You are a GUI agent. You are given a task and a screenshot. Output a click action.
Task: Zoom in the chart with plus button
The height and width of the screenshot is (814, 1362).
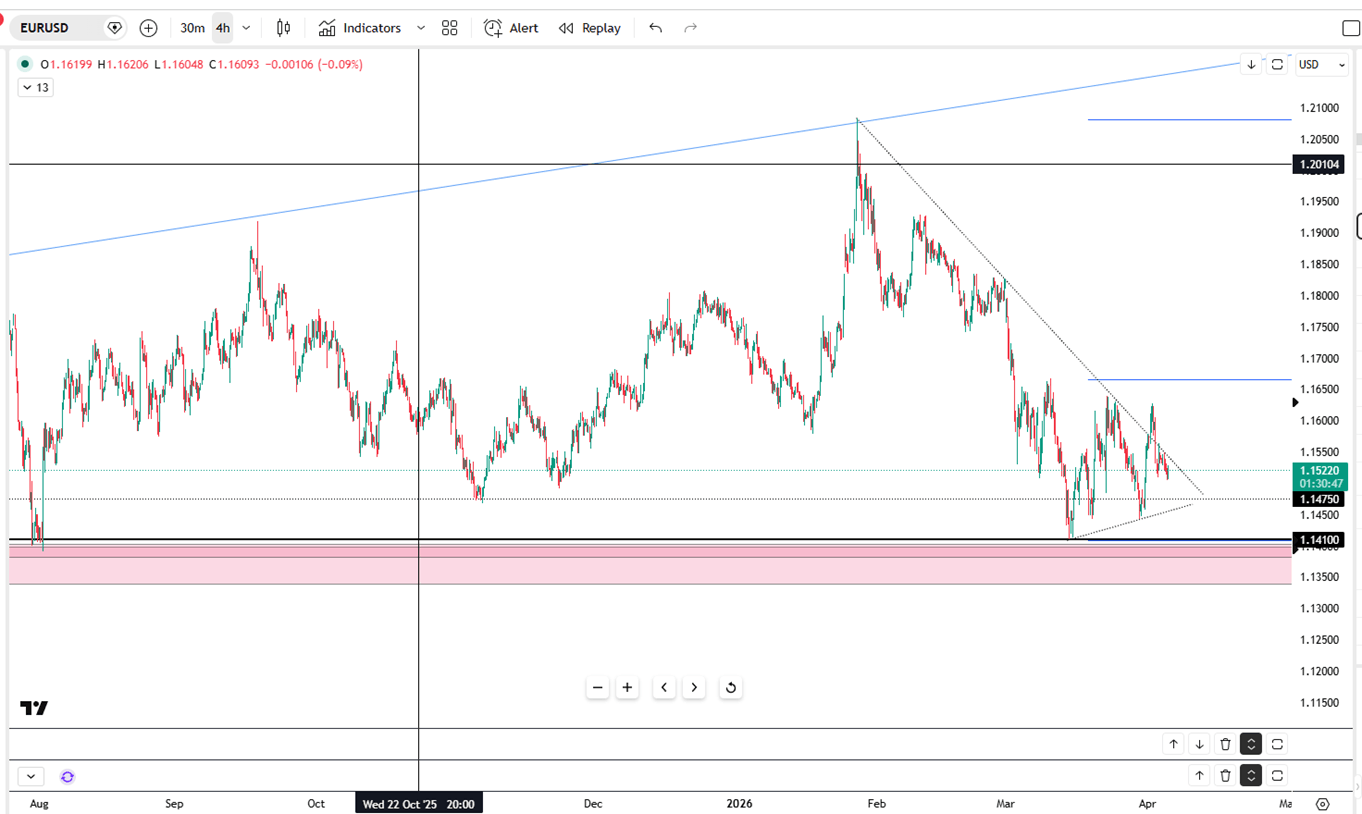[x=627, y=688]
